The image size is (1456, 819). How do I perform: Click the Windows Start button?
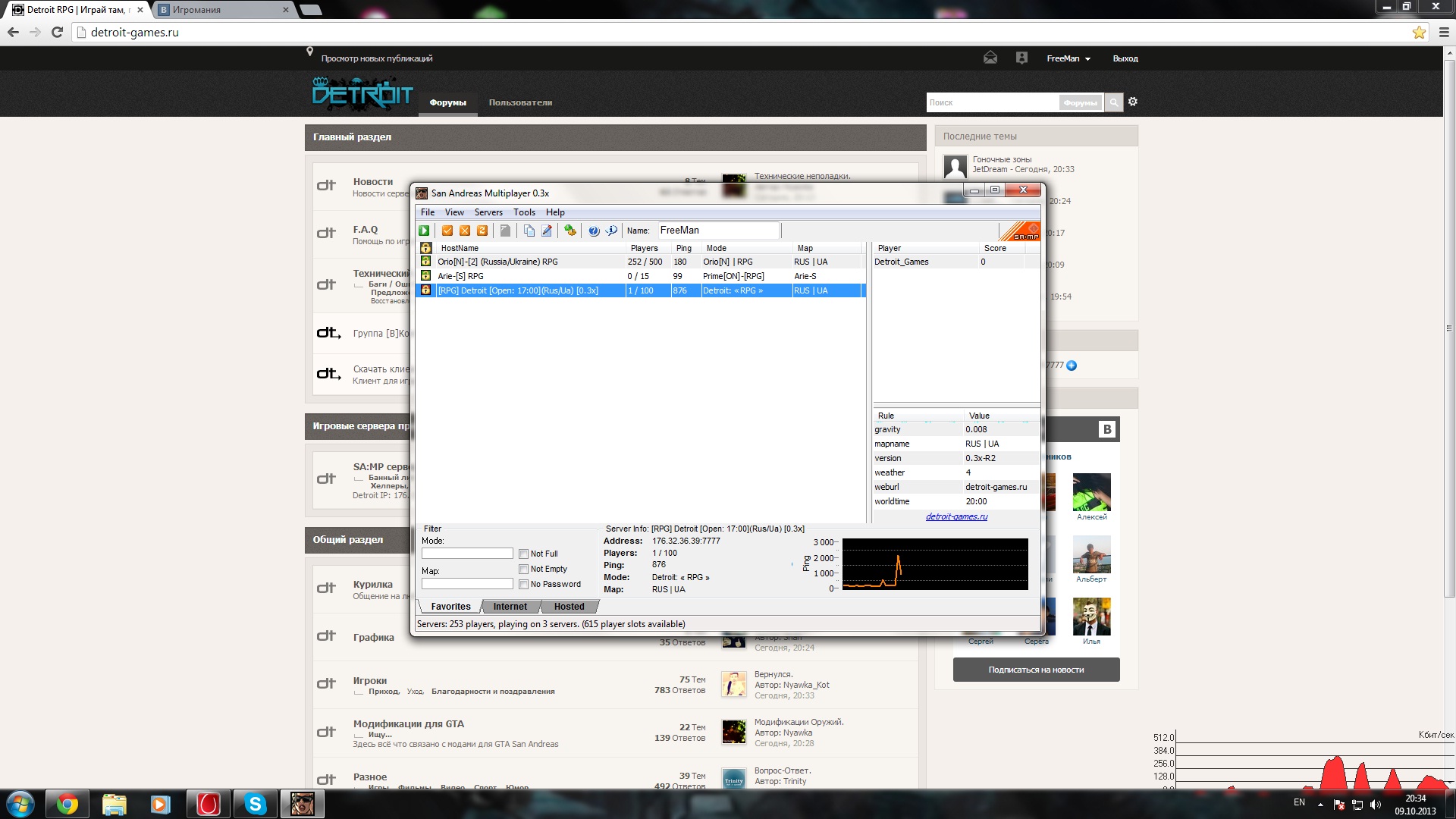(x=20, y=804)
